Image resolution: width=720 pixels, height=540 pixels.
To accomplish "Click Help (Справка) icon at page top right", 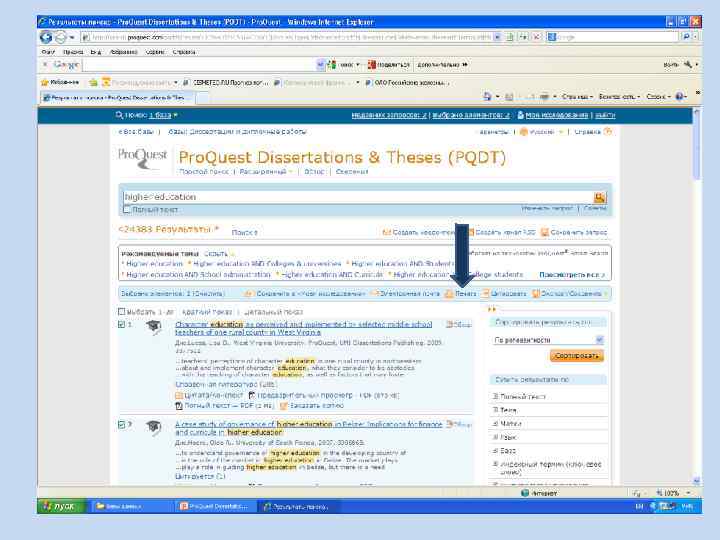I will pyautogui.click(x=608, y=132).
